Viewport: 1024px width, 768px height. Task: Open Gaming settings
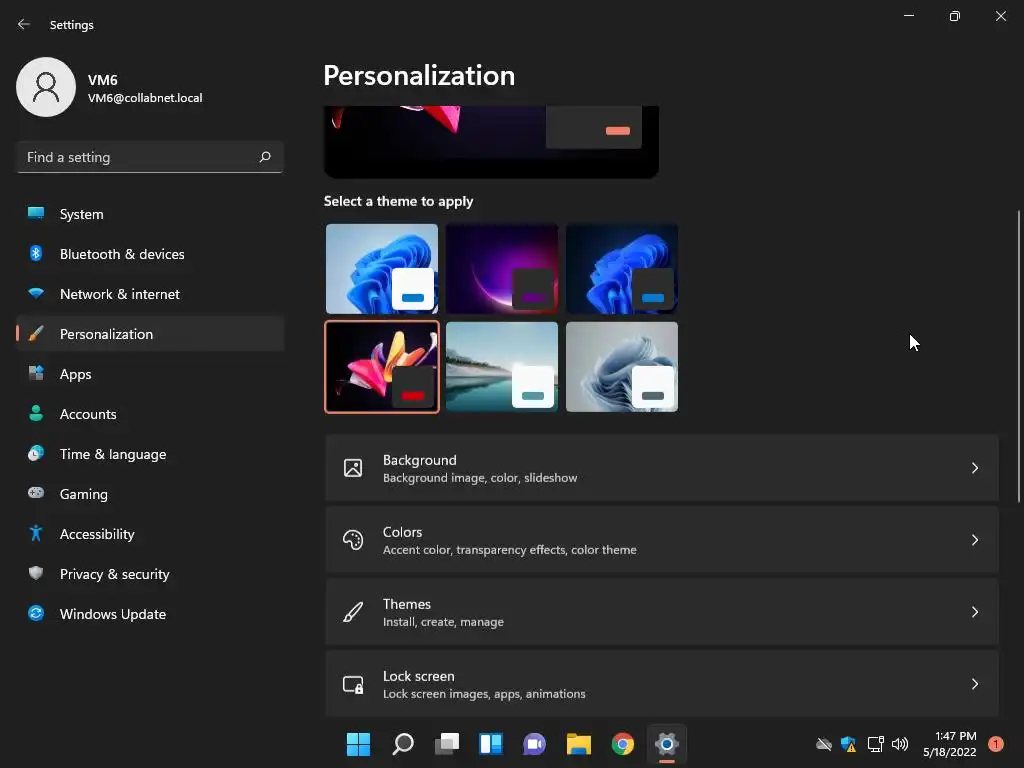[x=150, y=494]
